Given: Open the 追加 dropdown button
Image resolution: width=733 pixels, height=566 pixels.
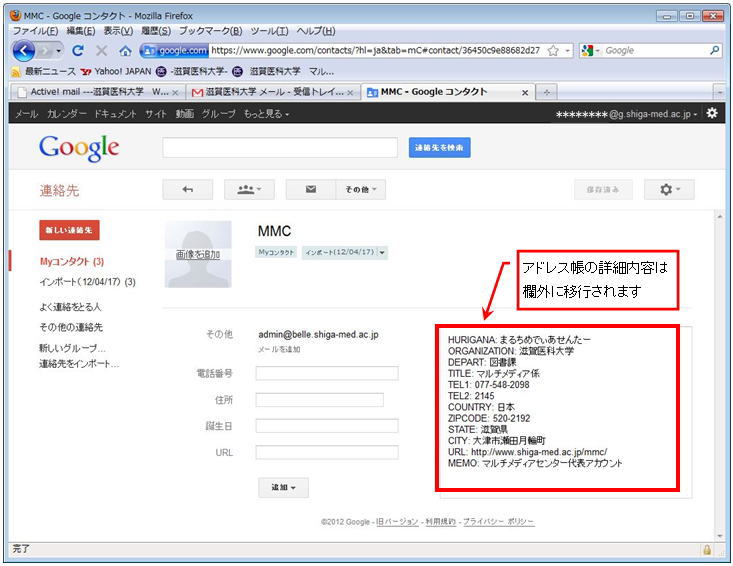Looking at the screenshot, I should pos(283,487).
